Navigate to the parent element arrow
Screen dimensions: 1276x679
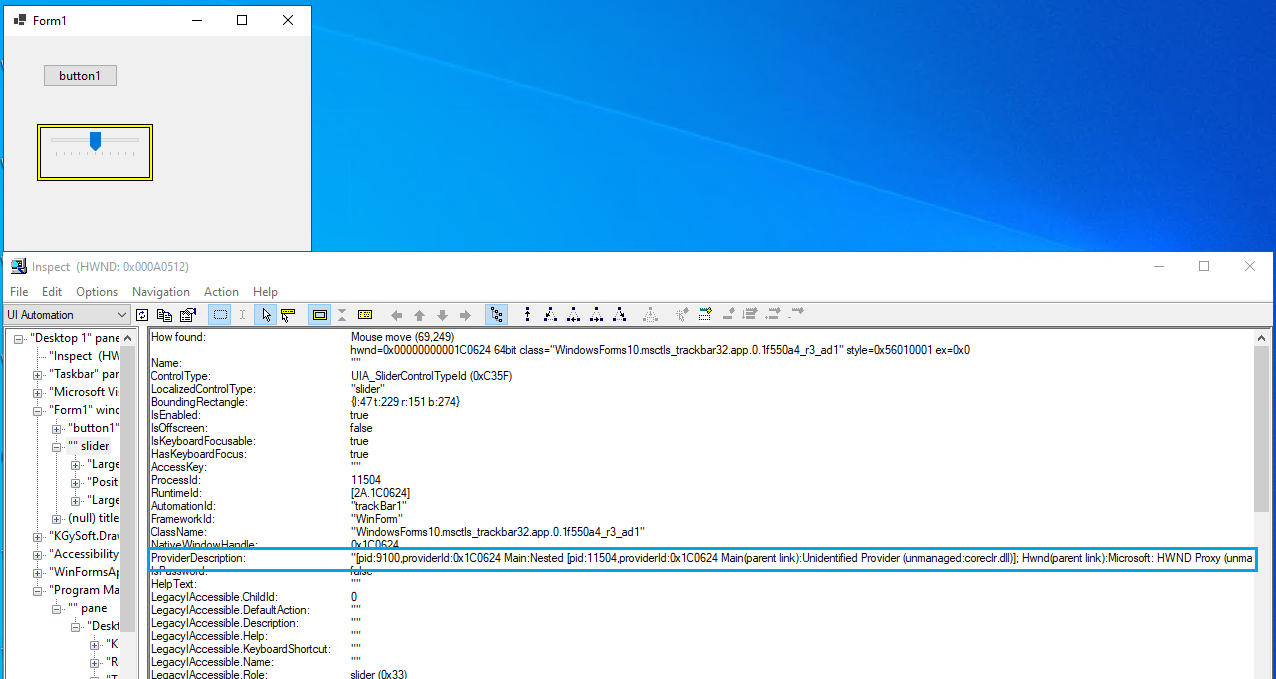point(419,314)
